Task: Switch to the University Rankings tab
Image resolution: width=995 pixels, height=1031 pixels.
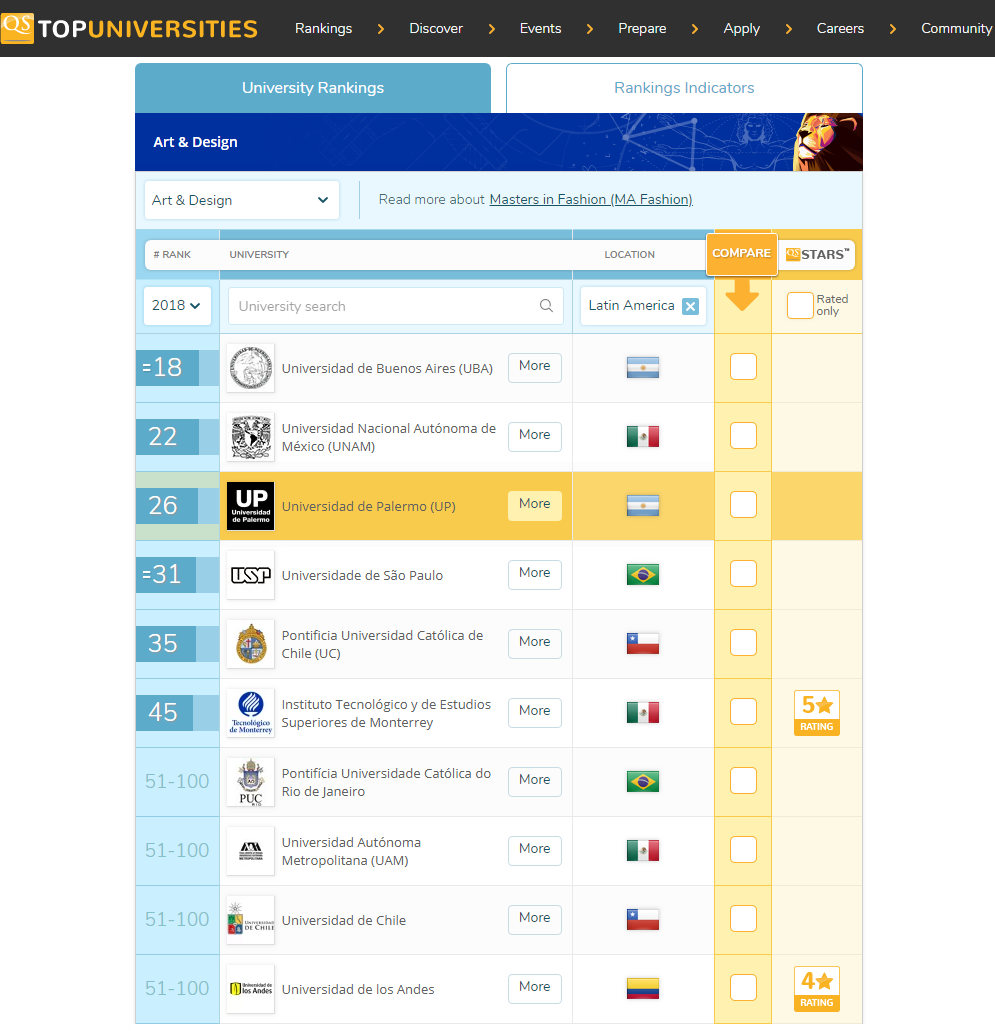Action: [x=313, y=88]
